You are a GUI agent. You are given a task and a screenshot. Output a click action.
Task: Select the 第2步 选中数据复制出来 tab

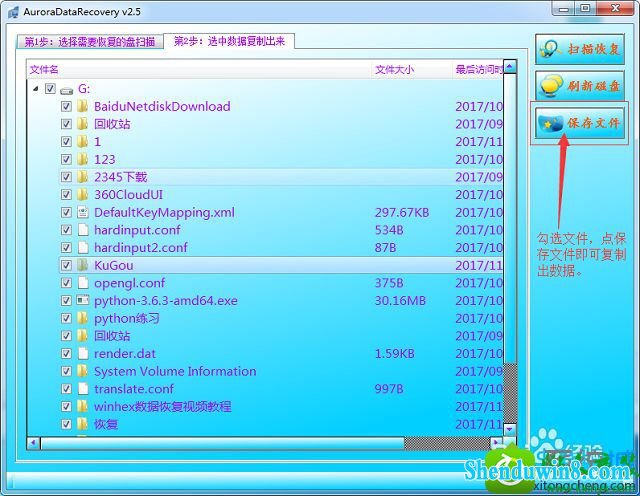(229, 41)
